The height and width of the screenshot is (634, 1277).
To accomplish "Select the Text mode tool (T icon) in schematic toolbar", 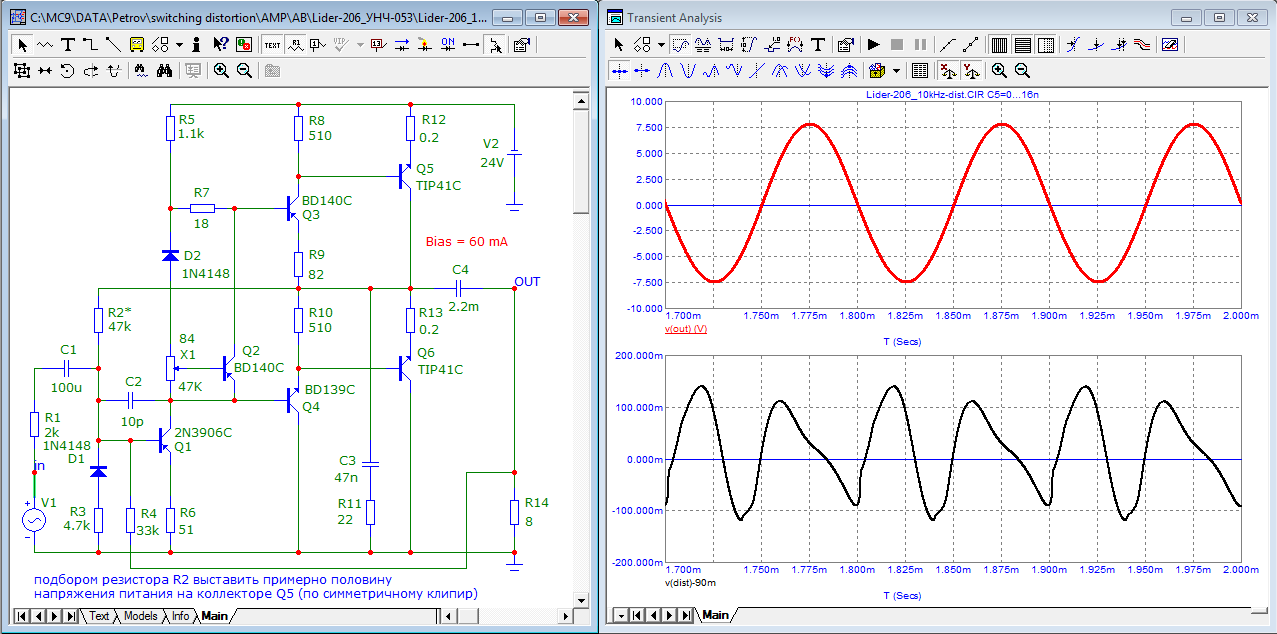I will (x=68, y=44).
